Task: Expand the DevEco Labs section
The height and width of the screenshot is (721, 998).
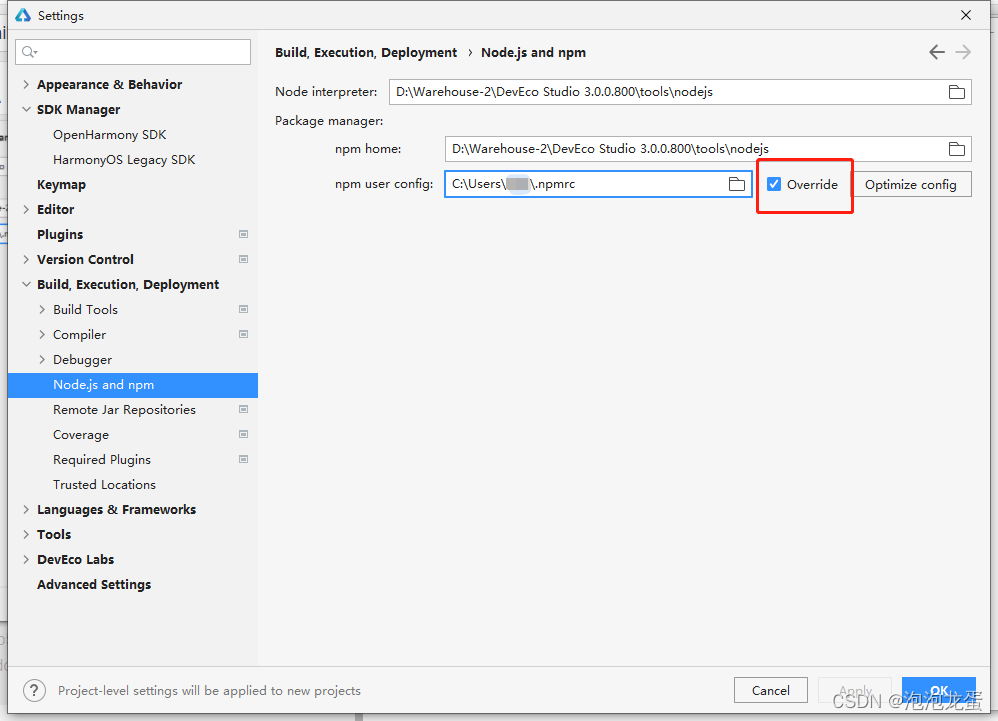Action: (26, 559)
